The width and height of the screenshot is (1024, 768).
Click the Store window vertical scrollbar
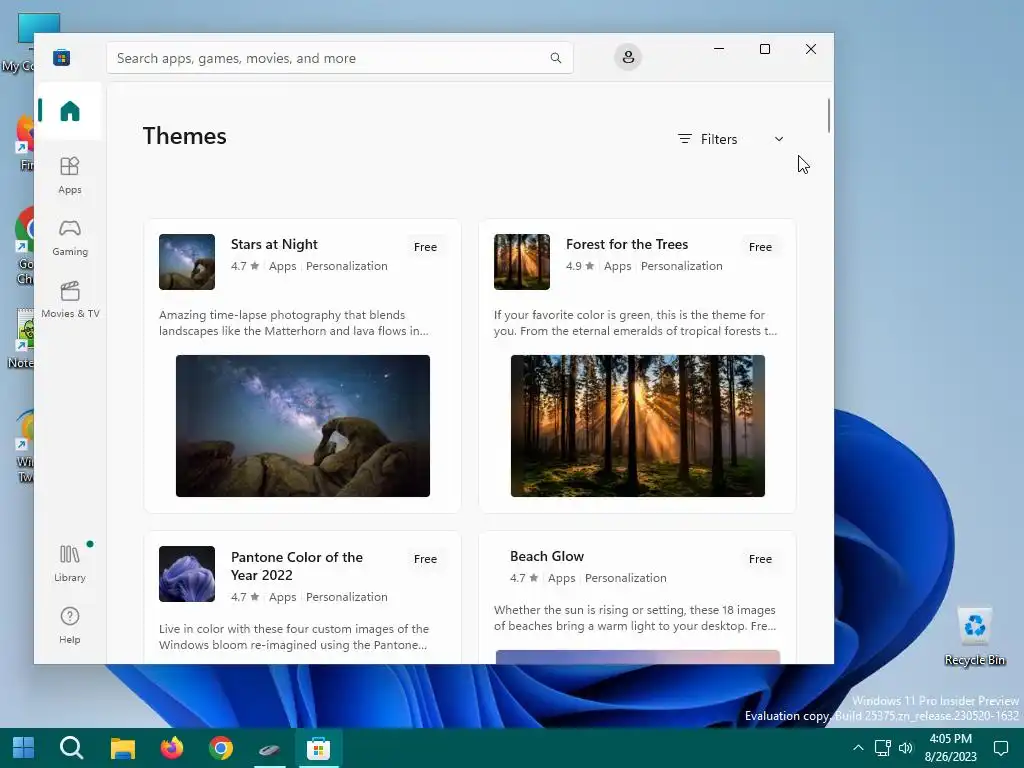829,116
